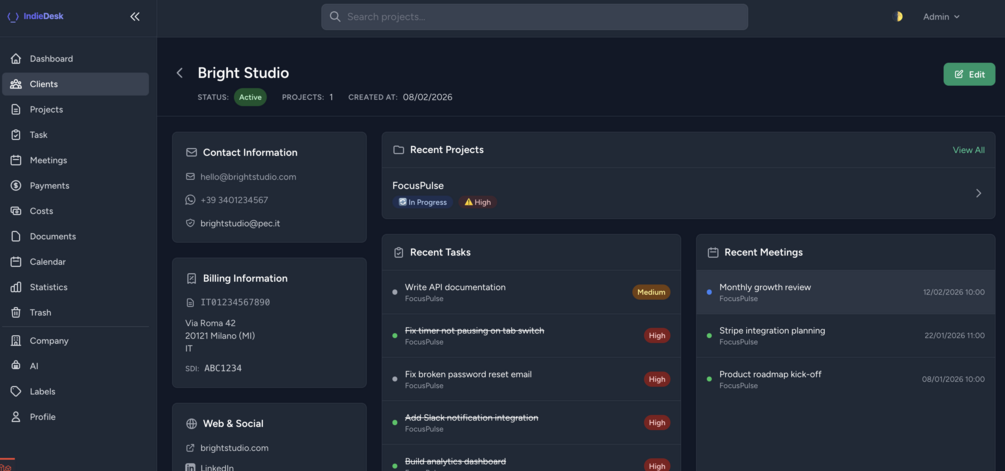Toggle status dot for Write API documentation
1005x471 pixels.
pyautogui.click(x=395, y=292)
